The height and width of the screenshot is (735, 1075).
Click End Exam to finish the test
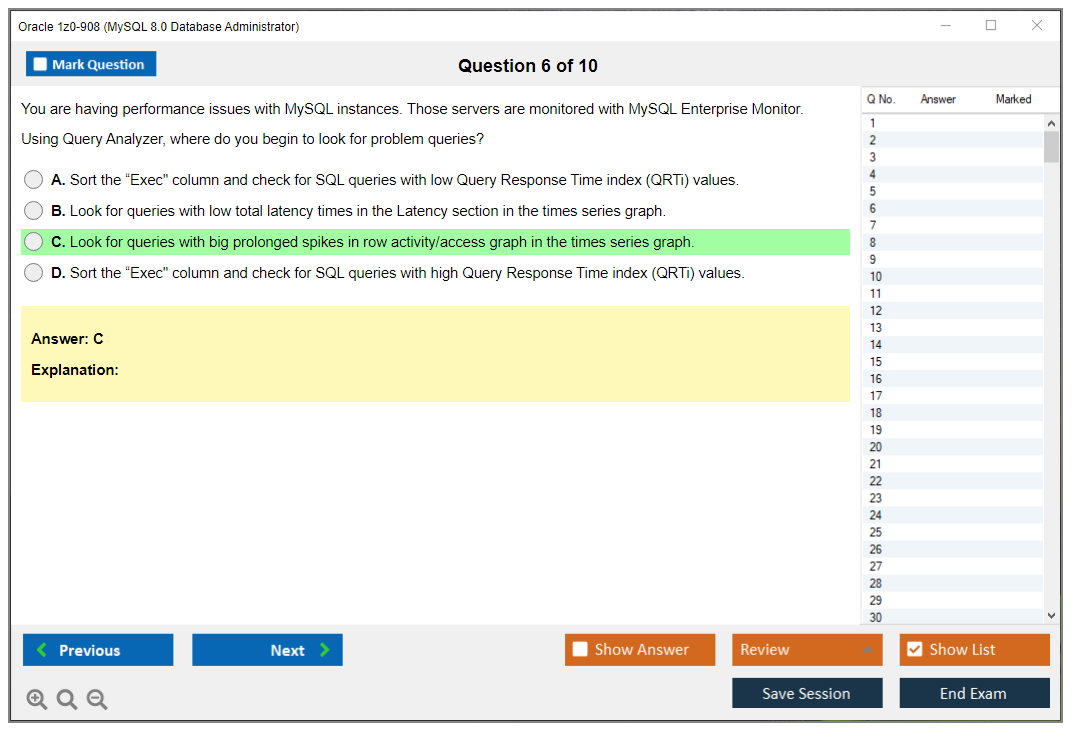pyautogui.click(x=974, y=693)
